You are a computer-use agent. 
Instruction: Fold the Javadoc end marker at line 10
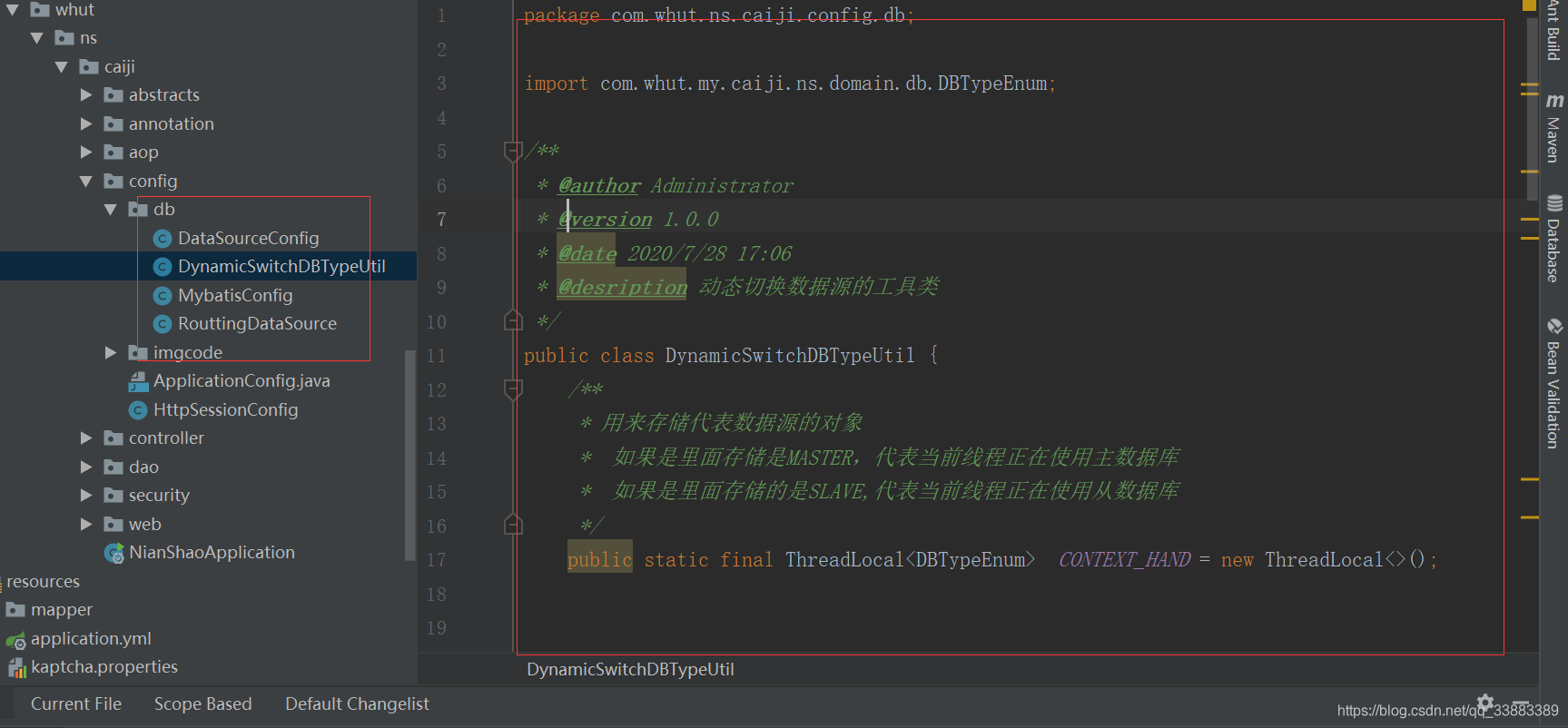513,320
